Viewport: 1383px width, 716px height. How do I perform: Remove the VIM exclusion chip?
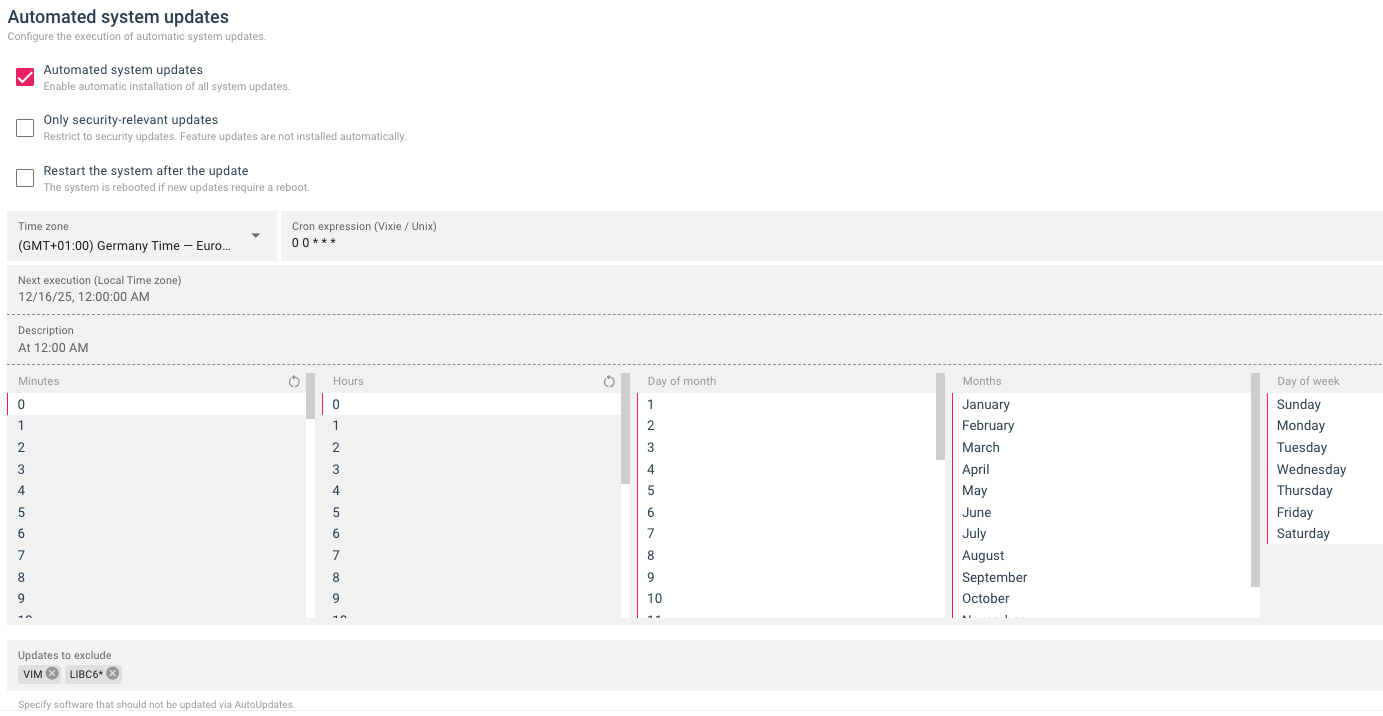(52, 674)
